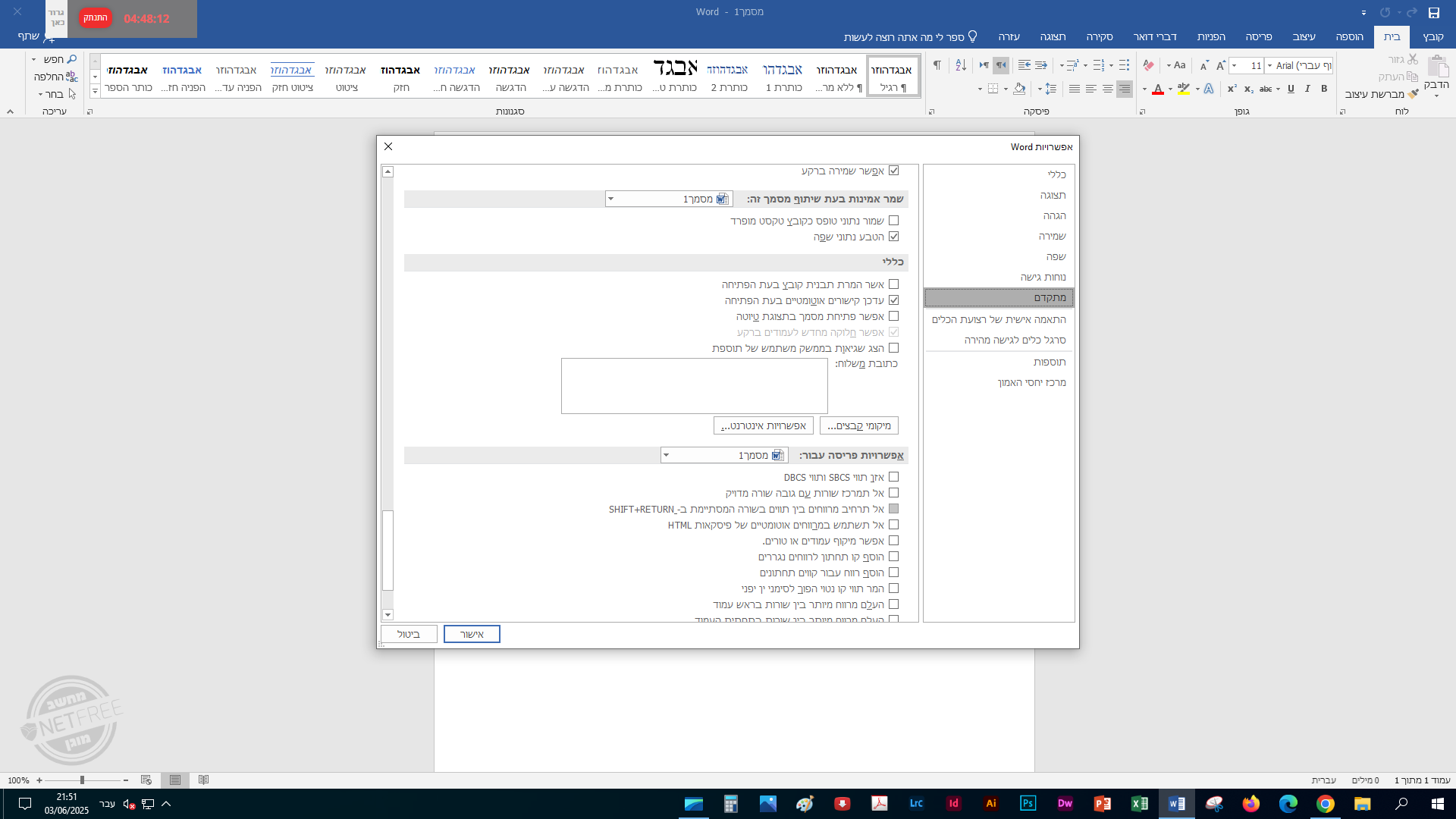Screen dimensions: 1456x819
Task: Toggle 'אל תשתמש במרווחים אוטומטיים של פיסקאות HTML' checkbox
Action: [894, 525]
